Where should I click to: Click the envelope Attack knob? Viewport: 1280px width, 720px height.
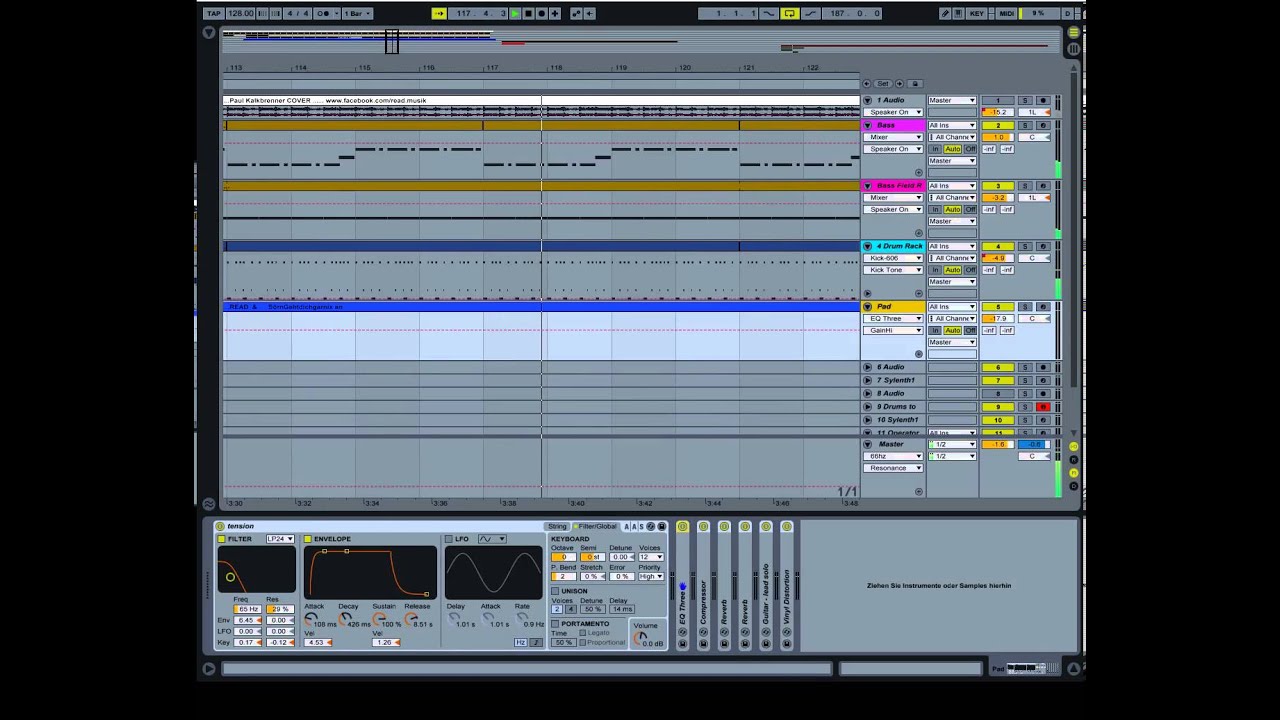310,618
